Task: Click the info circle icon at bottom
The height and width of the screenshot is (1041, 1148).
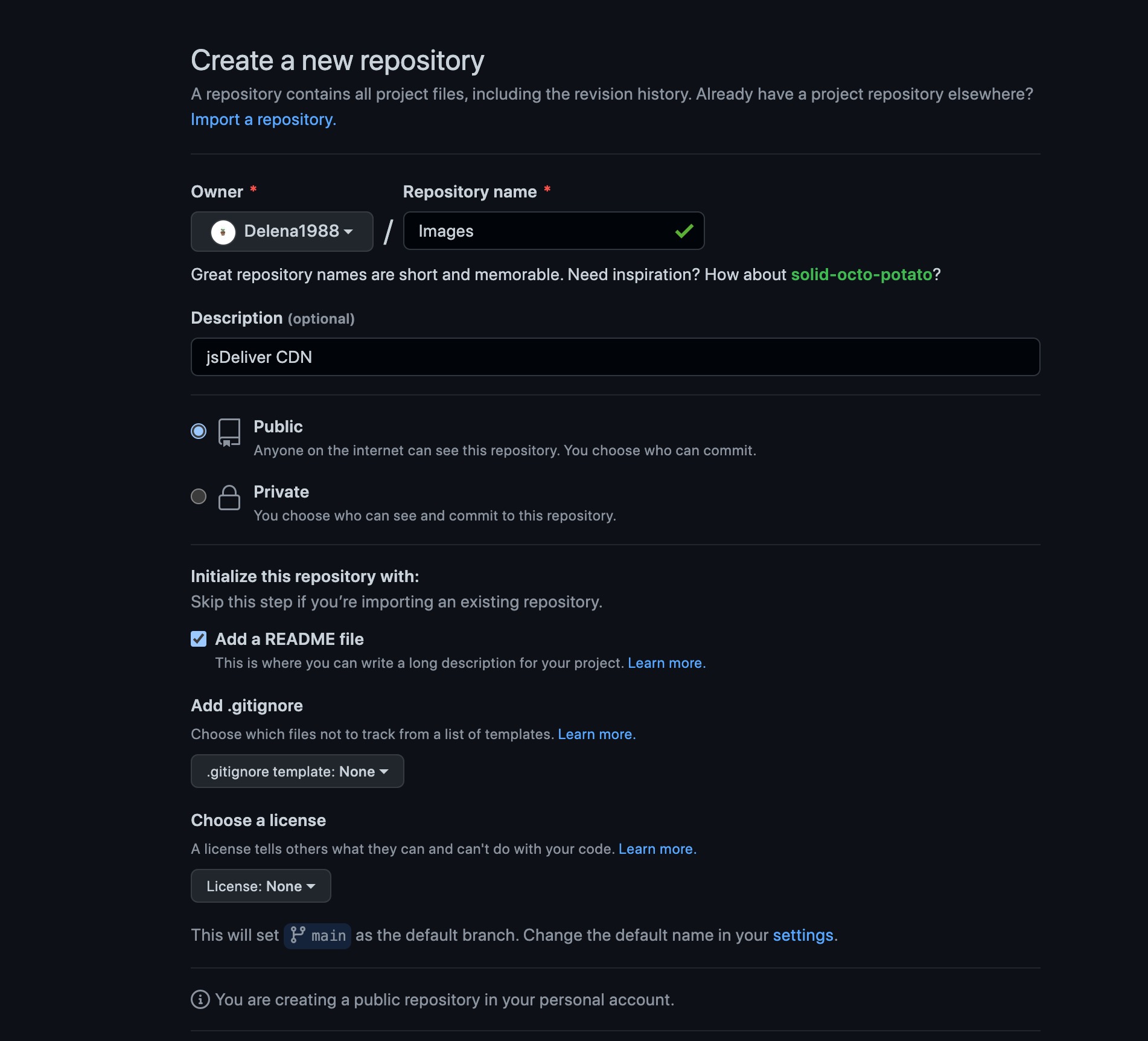Action: [x=200, y=999]
